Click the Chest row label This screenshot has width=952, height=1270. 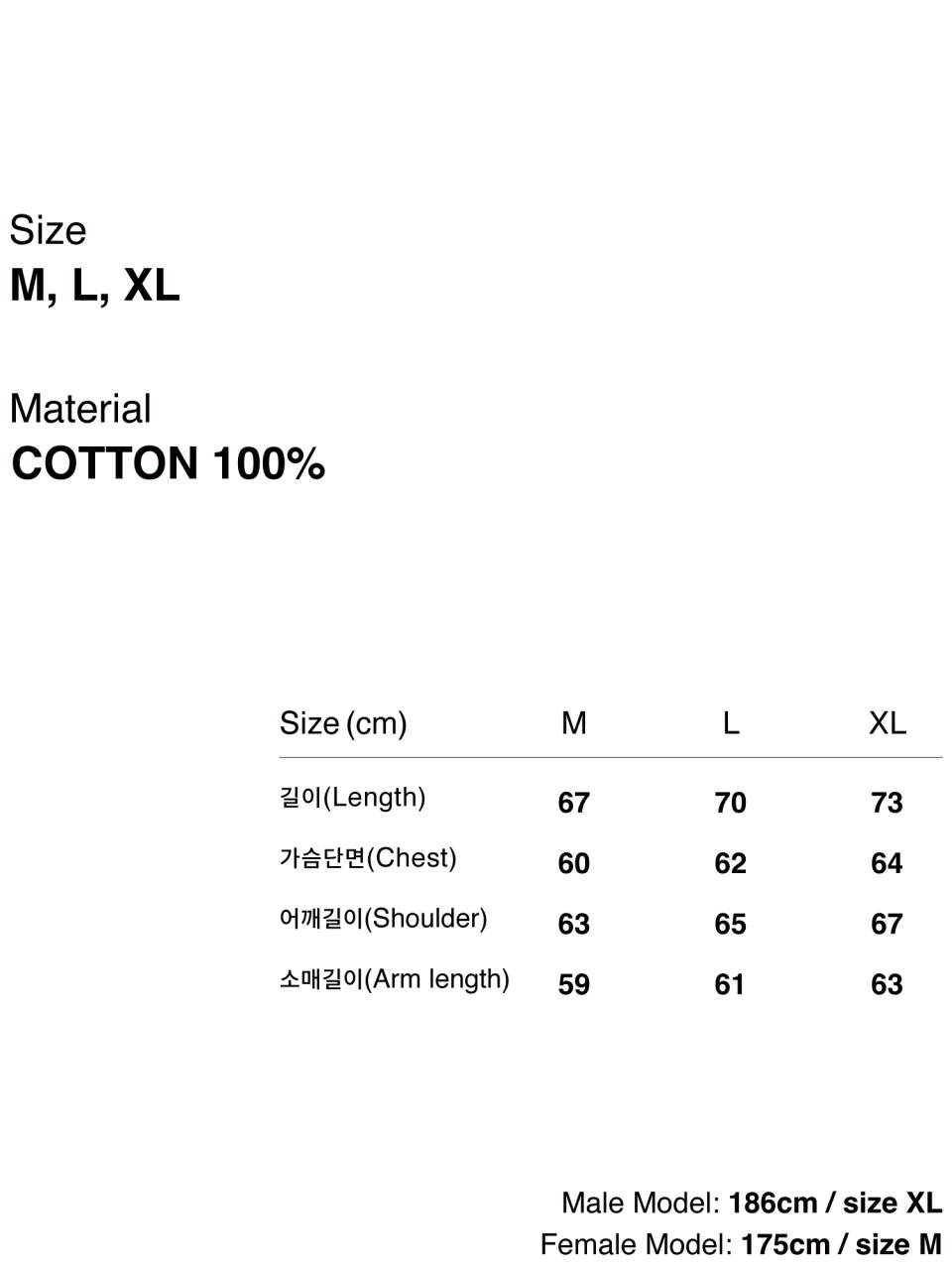point(368,858)
